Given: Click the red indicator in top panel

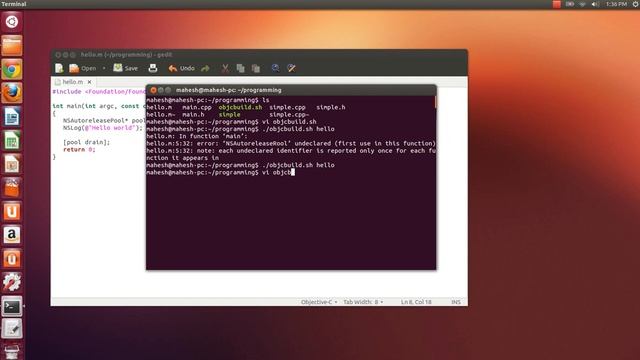Looking at the screenshot, I should point(556,4).
